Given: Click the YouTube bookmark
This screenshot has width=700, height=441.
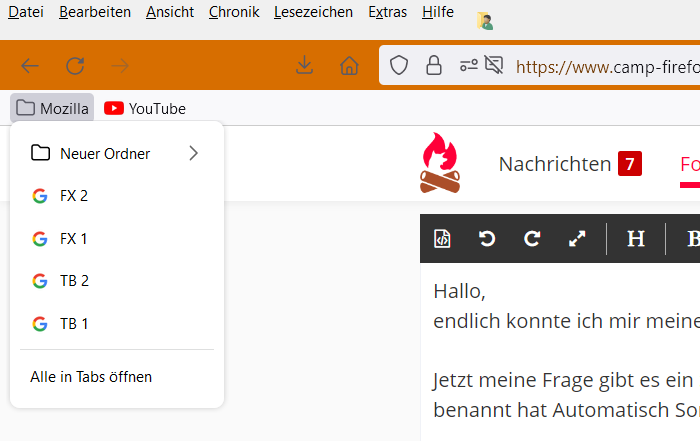Looking at the screenshot, I should [145, 108].
